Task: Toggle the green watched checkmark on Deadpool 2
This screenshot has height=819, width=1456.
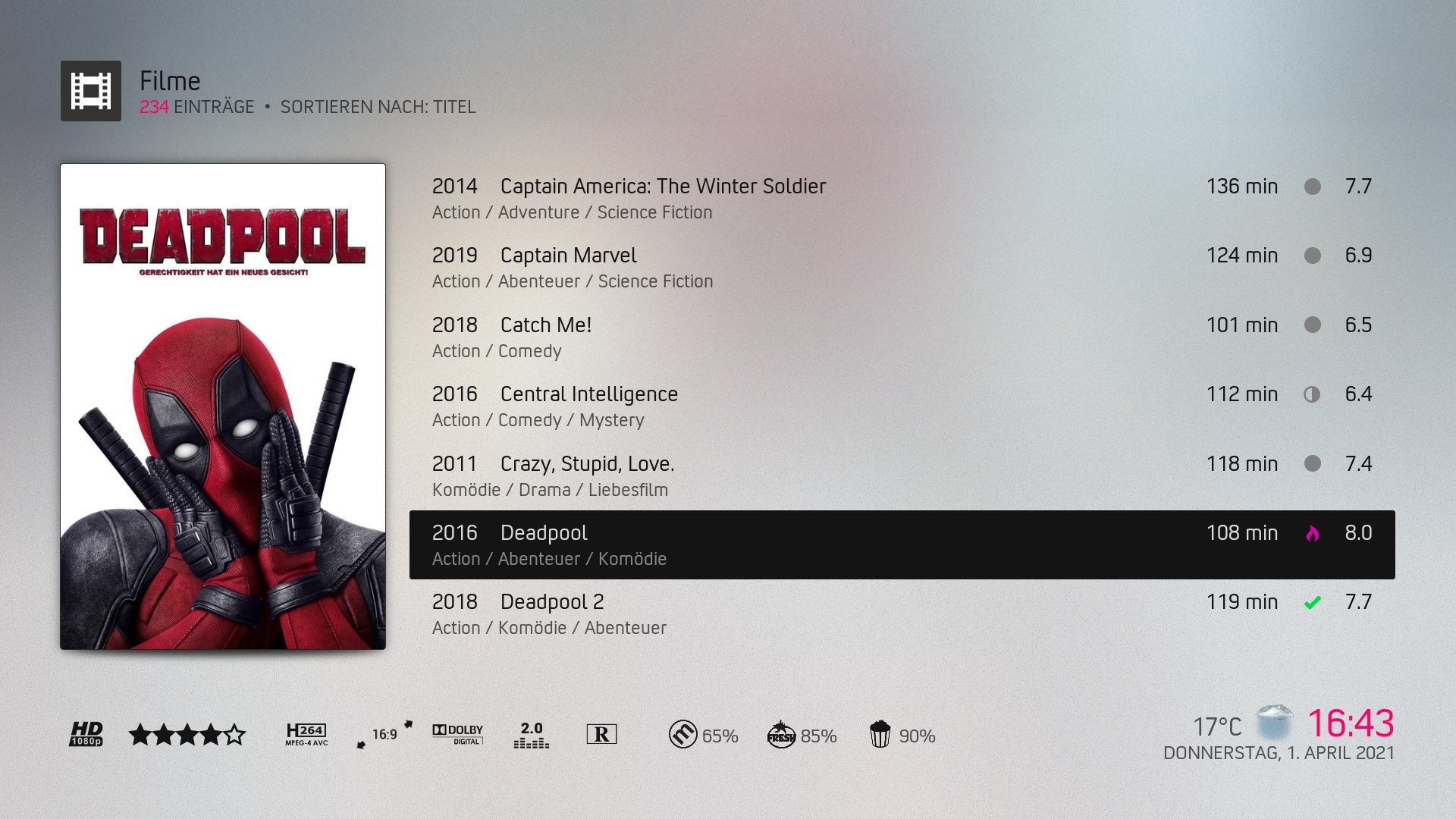Action: point(1312,603)
